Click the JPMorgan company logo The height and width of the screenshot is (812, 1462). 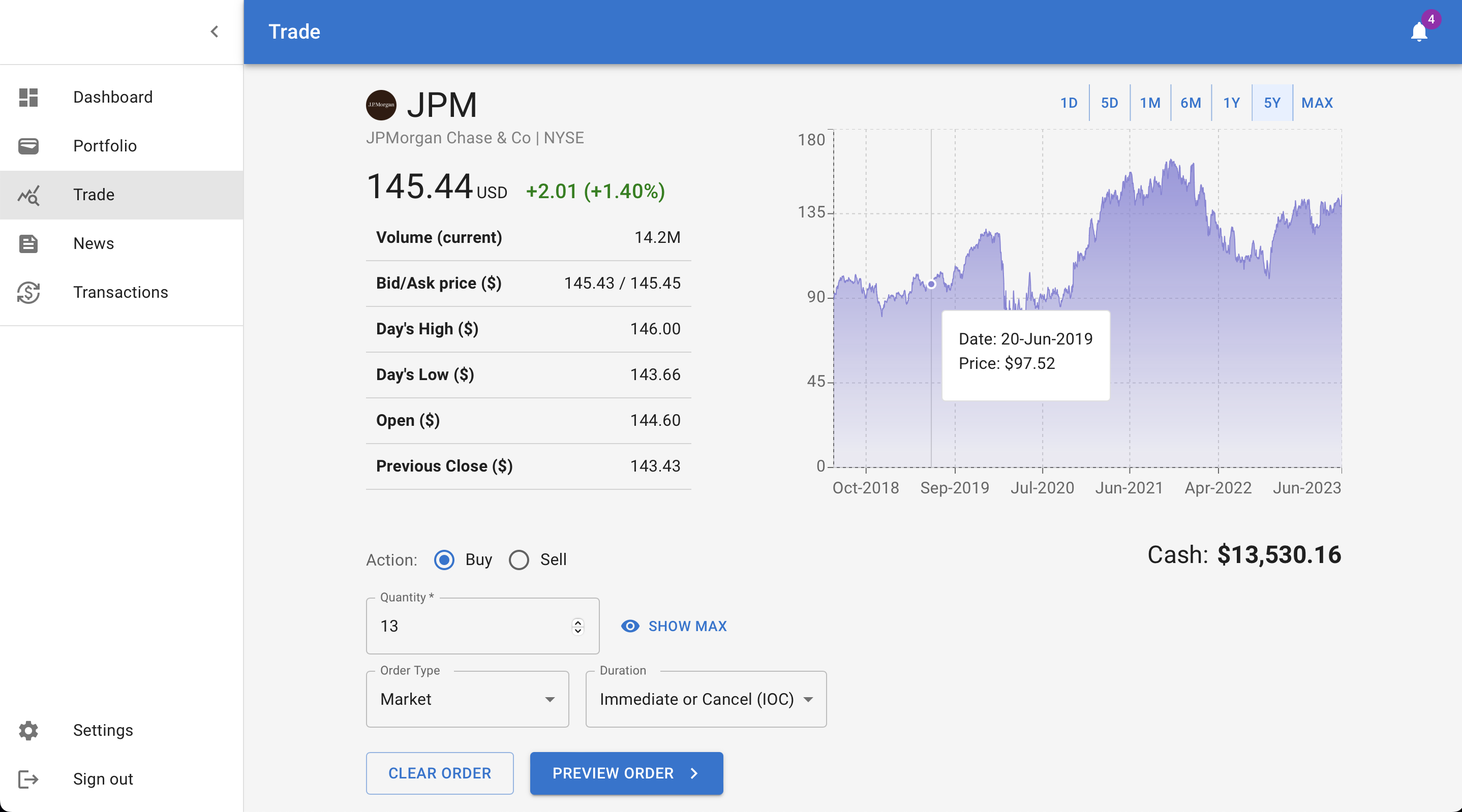381,105
